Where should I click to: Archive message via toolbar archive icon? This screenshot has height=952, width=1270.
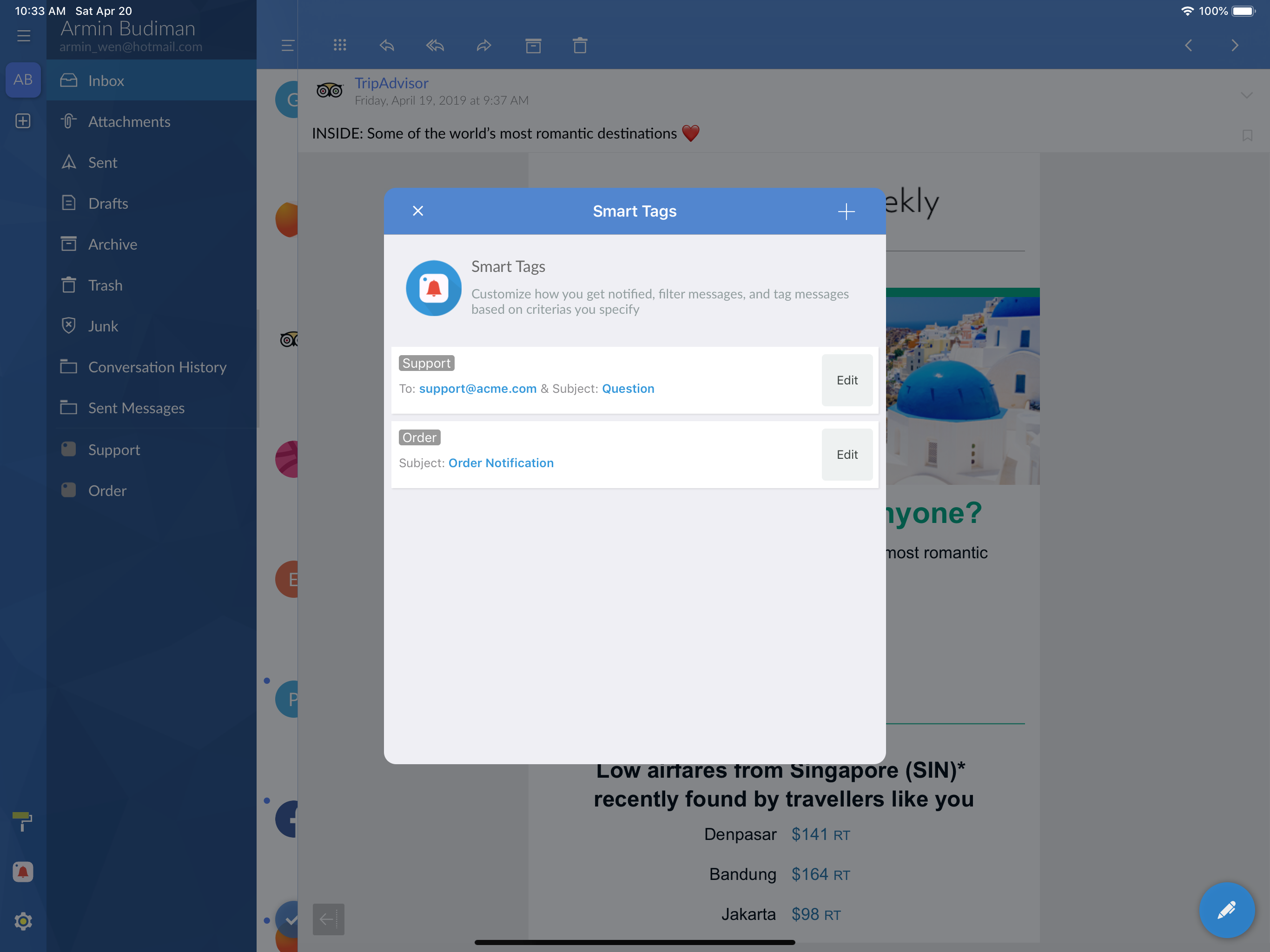coord(533,46)
